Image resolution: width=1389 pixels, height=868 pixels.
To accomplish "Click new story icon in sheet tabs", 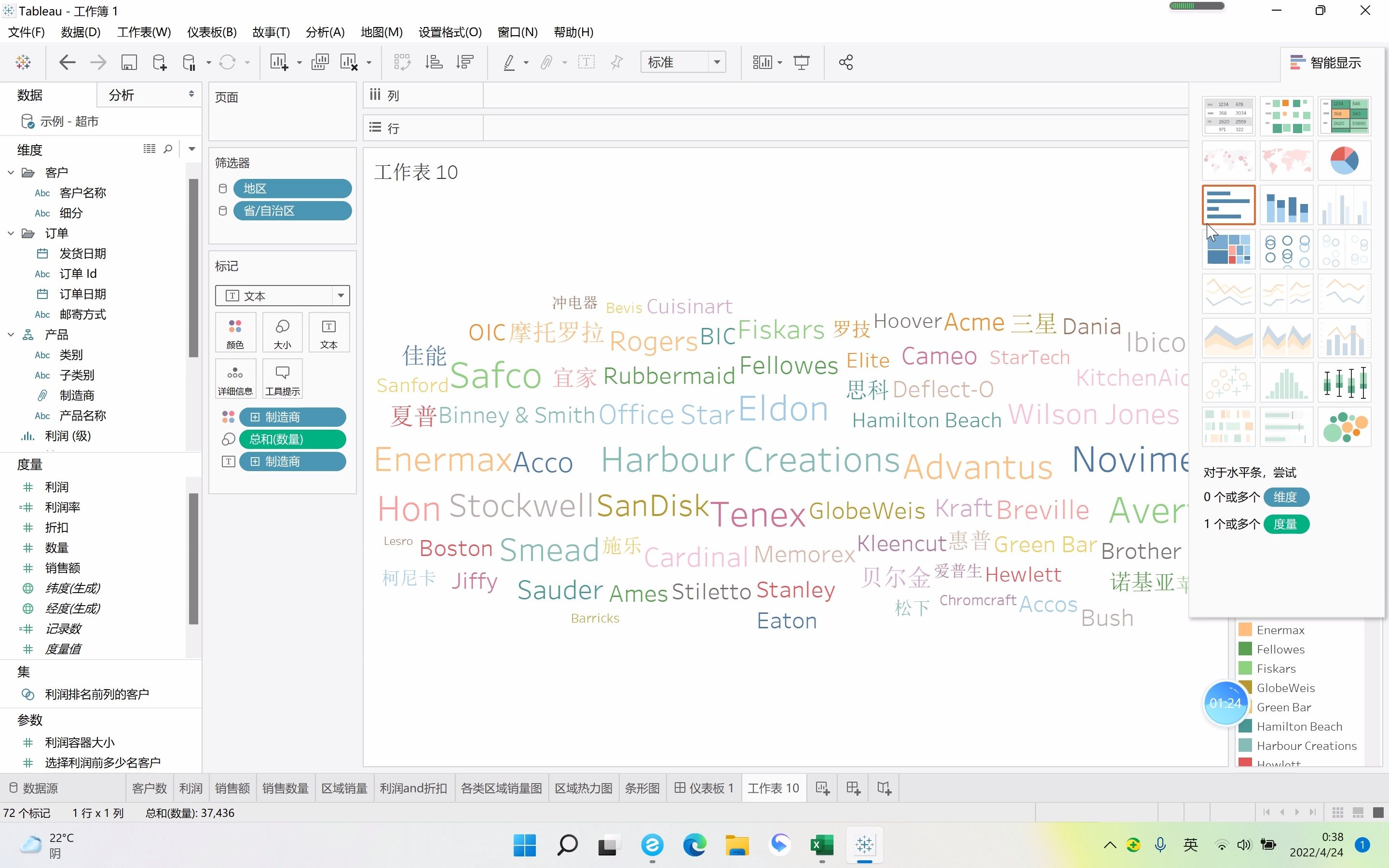I will [884, 788].
